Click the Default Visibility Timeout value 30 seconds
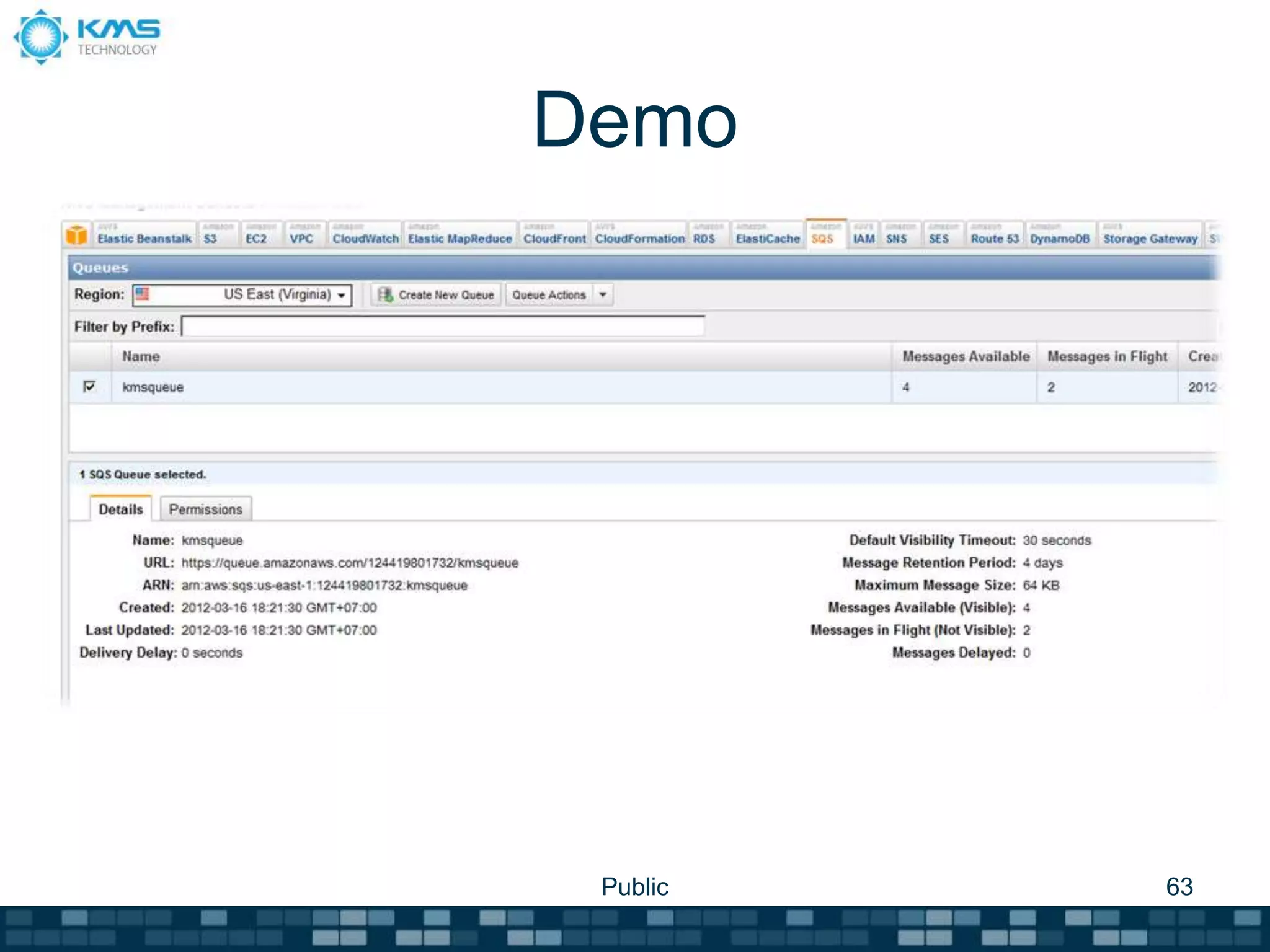Viewport: 1270px width, 952px height. [1057, 540]
